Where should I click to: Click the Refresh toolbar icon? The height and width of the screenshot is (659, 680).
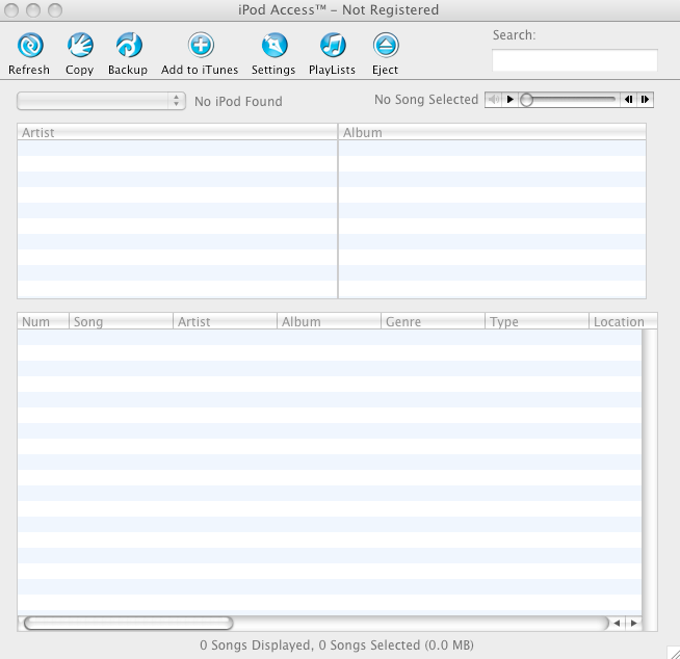pos(30,45)
